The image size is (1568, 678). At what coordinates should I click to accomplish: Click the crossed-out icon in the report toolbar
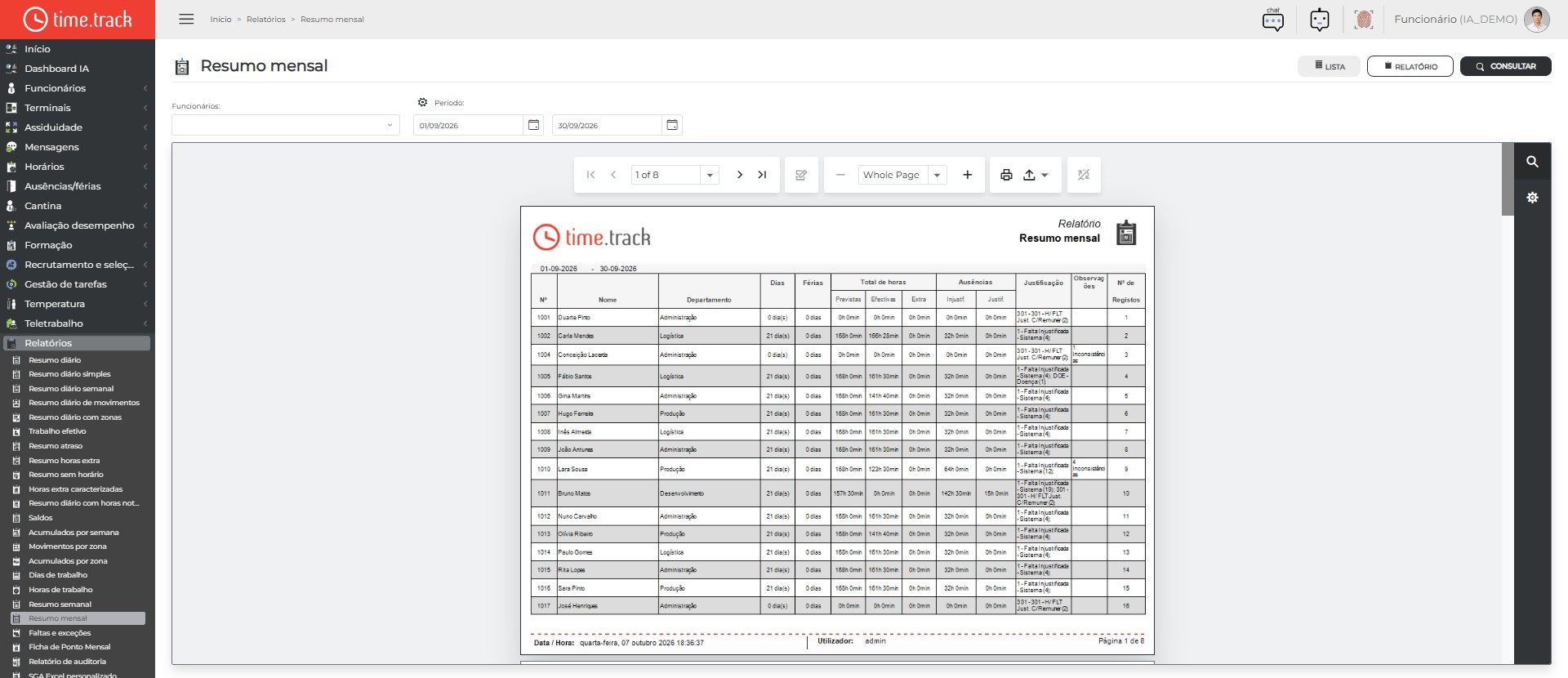pyautogui.click(x=1084, y=175)
